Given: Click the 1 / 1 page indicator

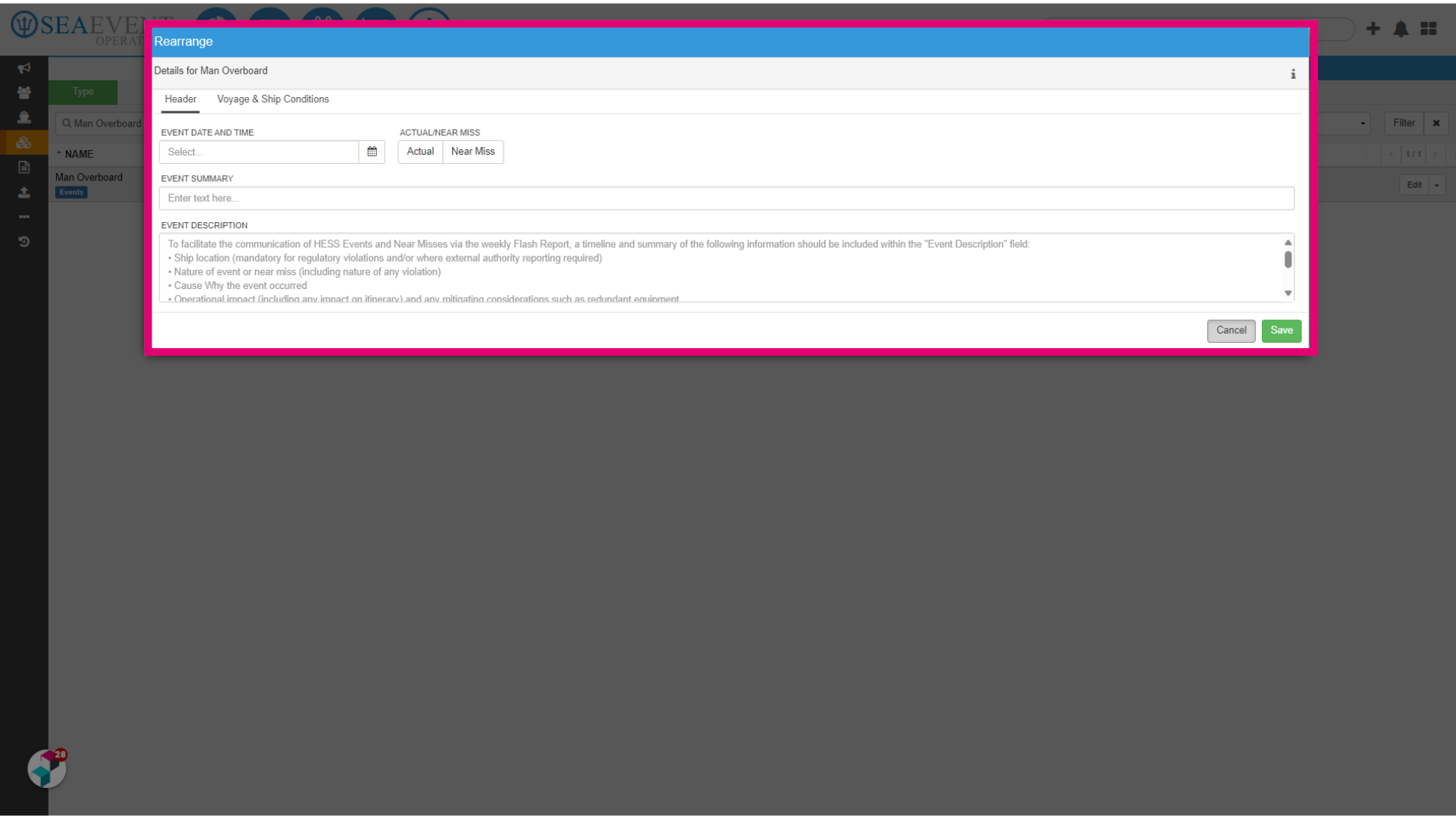Looking at the screenshot, I should pyautogui.click(x=1414, y=154).
